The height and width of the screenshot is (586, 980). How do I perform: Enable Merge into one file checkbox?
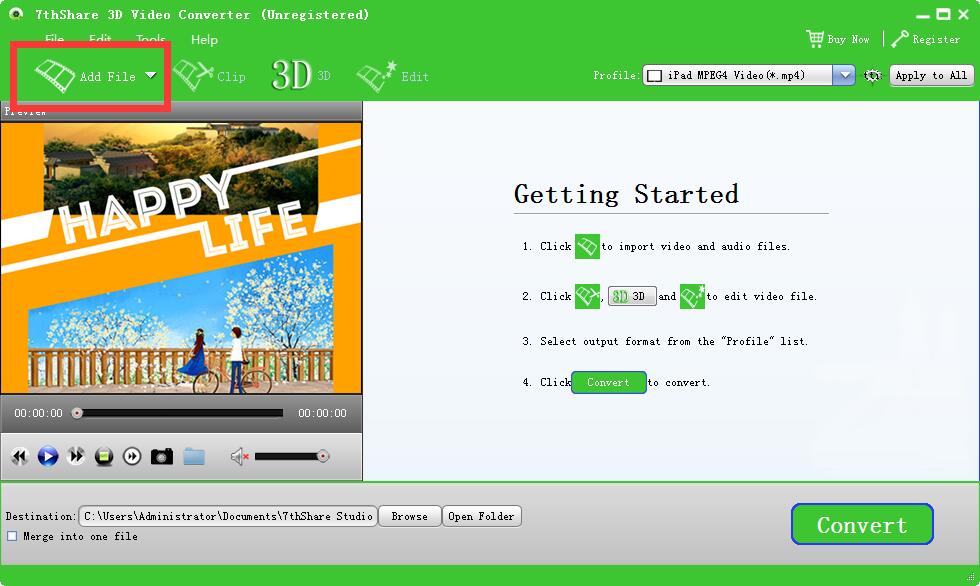tap(12, 536)
